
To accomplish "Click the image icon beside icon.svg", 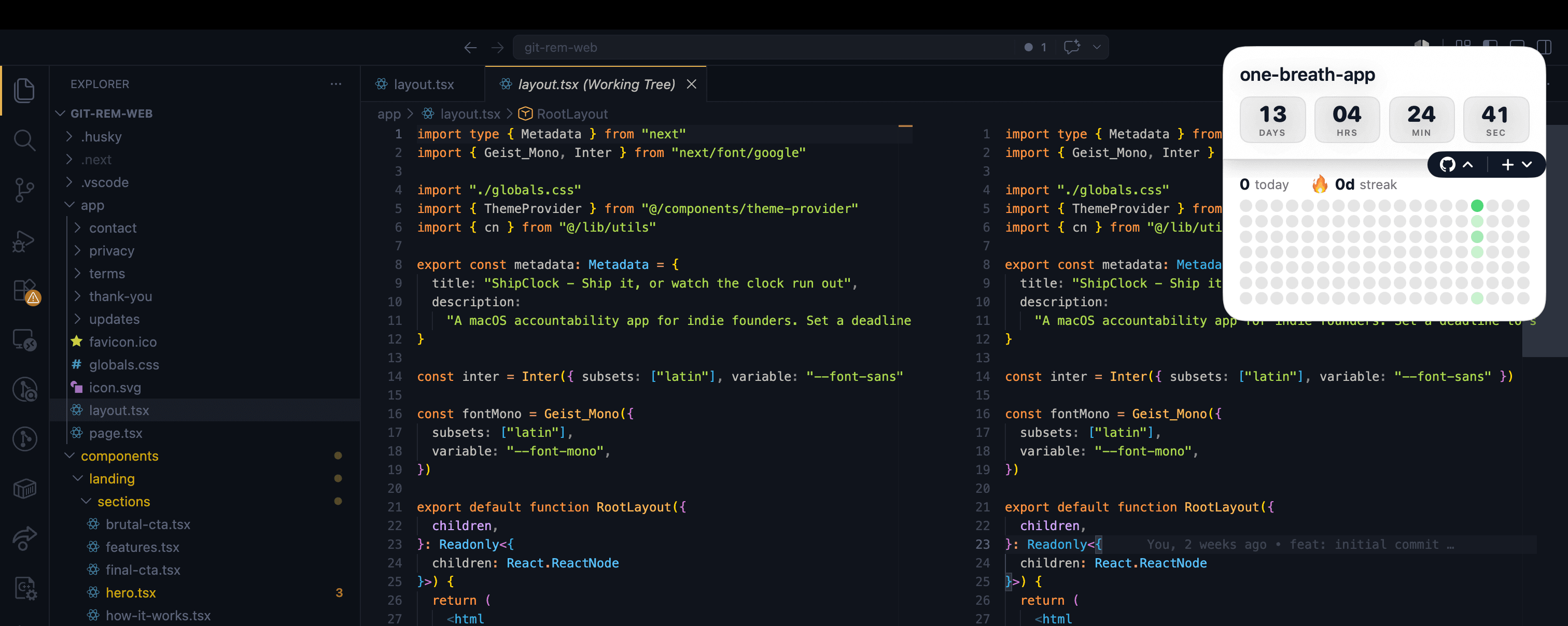I will (x=77, y=387).
